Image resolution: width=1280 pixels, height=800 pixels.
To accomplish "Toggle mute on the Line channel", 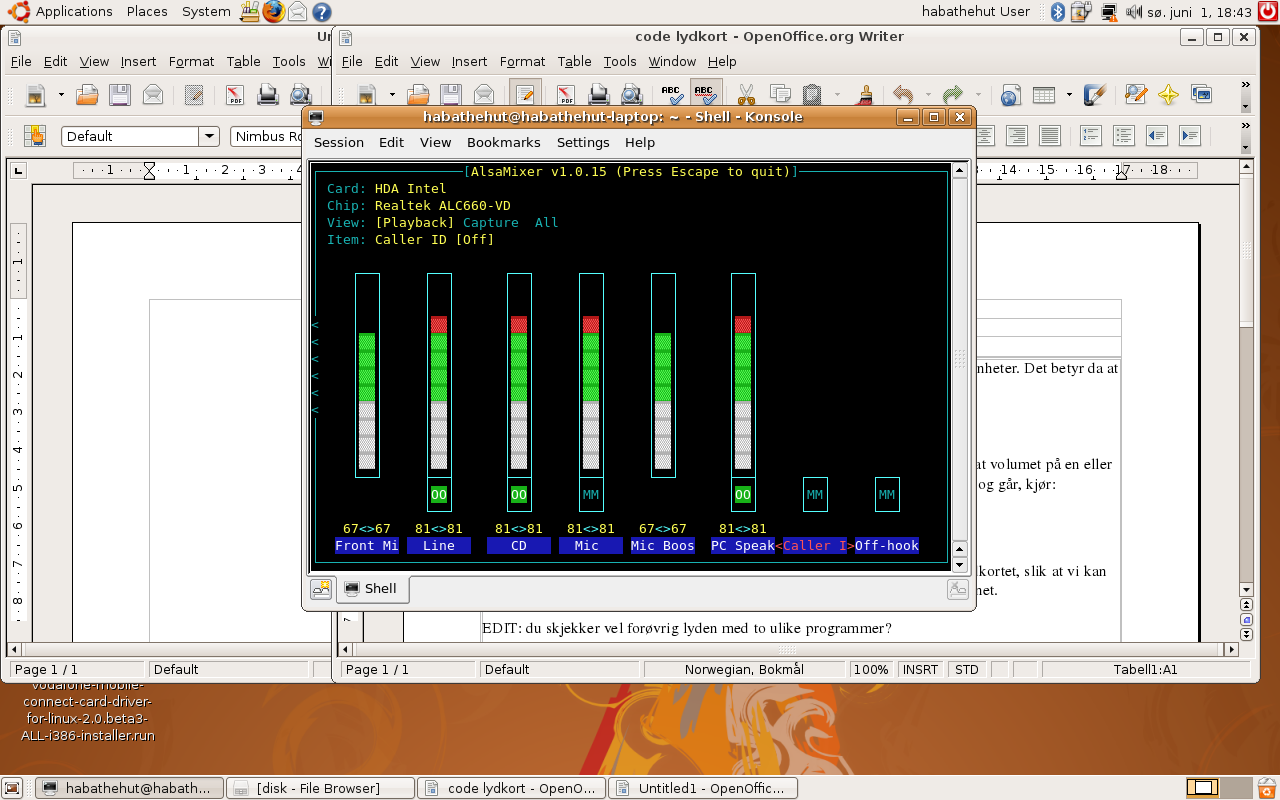I will [439, 494].
